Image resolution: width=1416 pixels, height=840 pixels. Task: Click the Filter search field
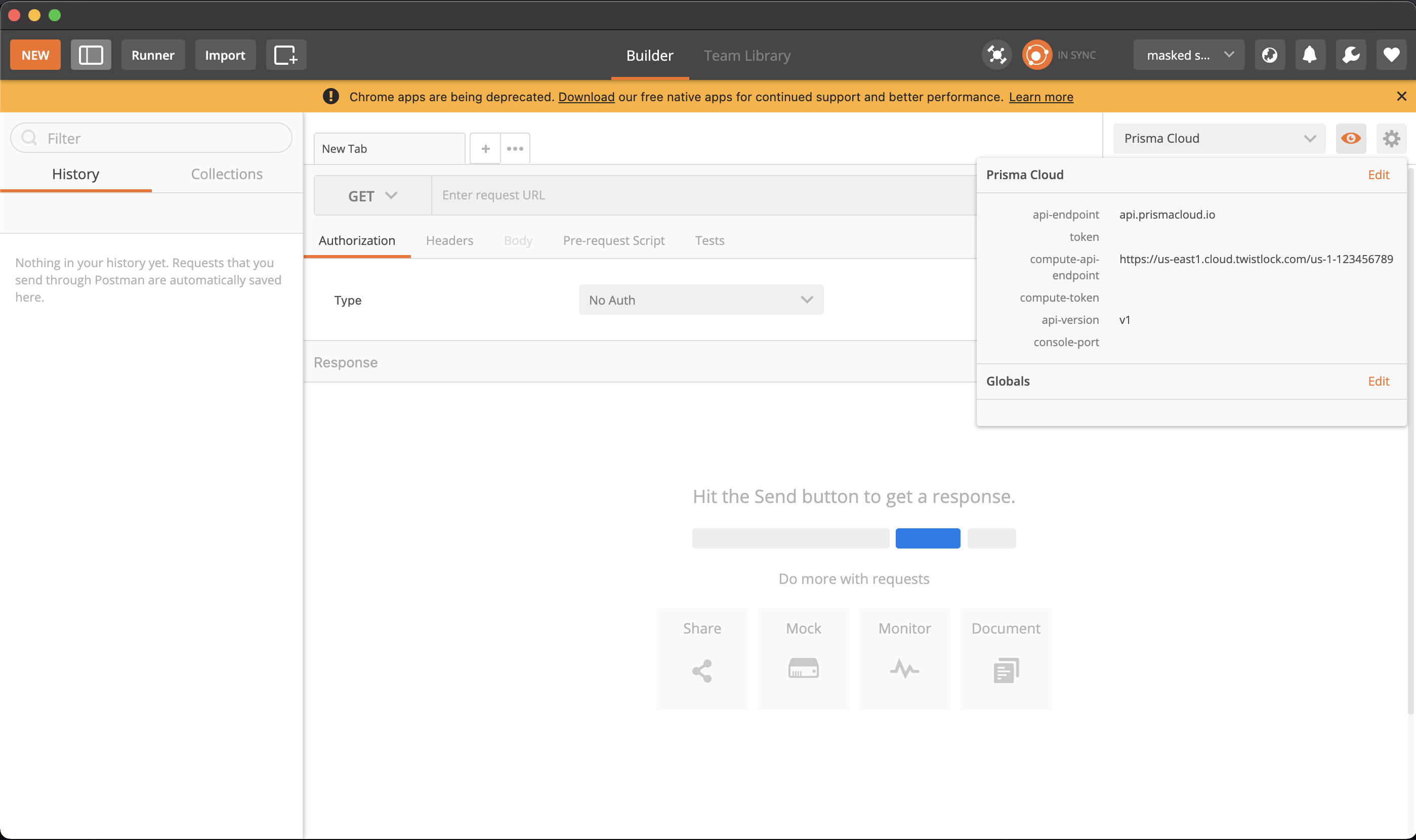(152, 138)
